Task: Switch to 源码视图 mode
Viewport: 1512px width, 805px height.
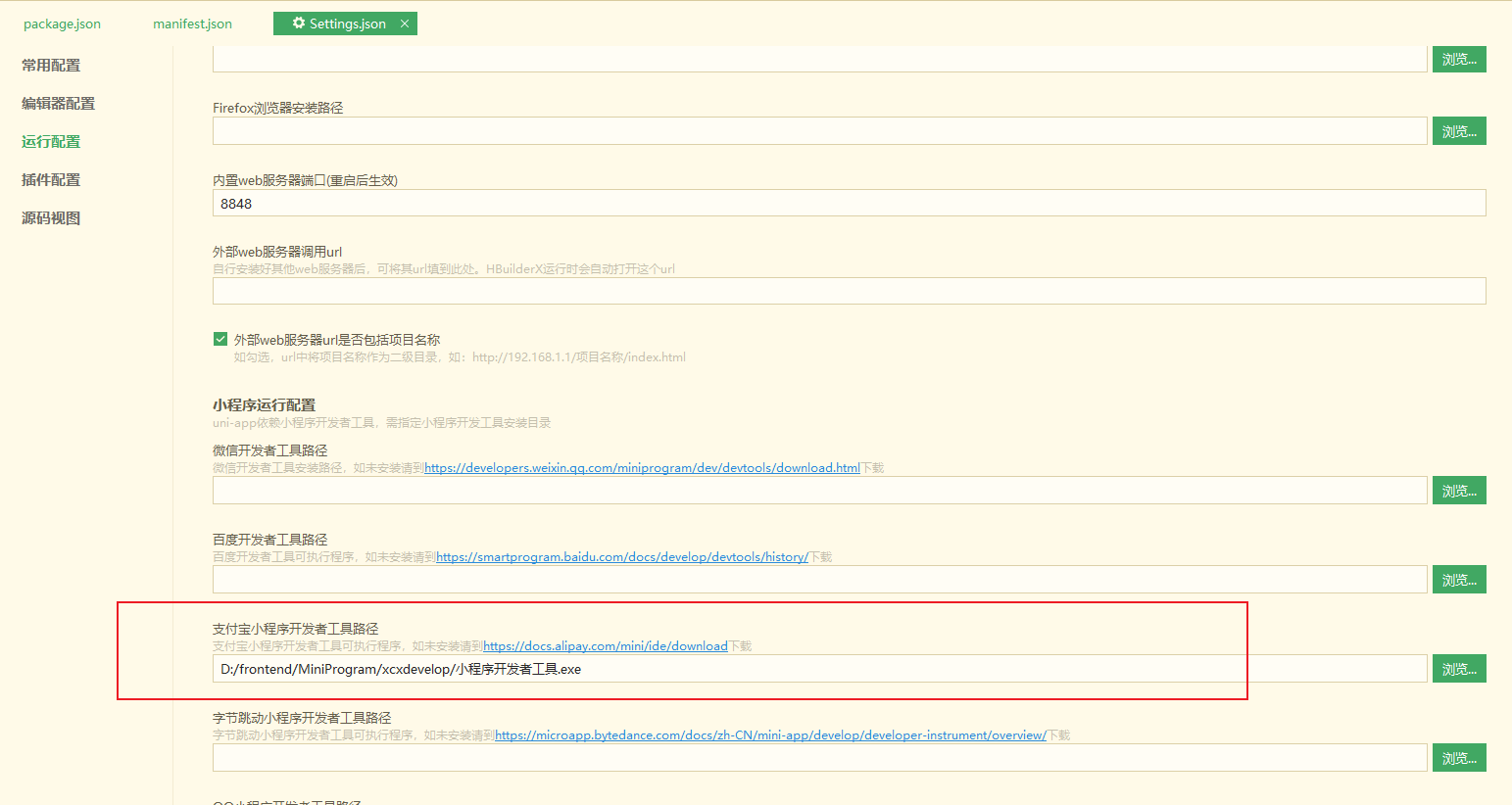Action: (x=49, y=217)
